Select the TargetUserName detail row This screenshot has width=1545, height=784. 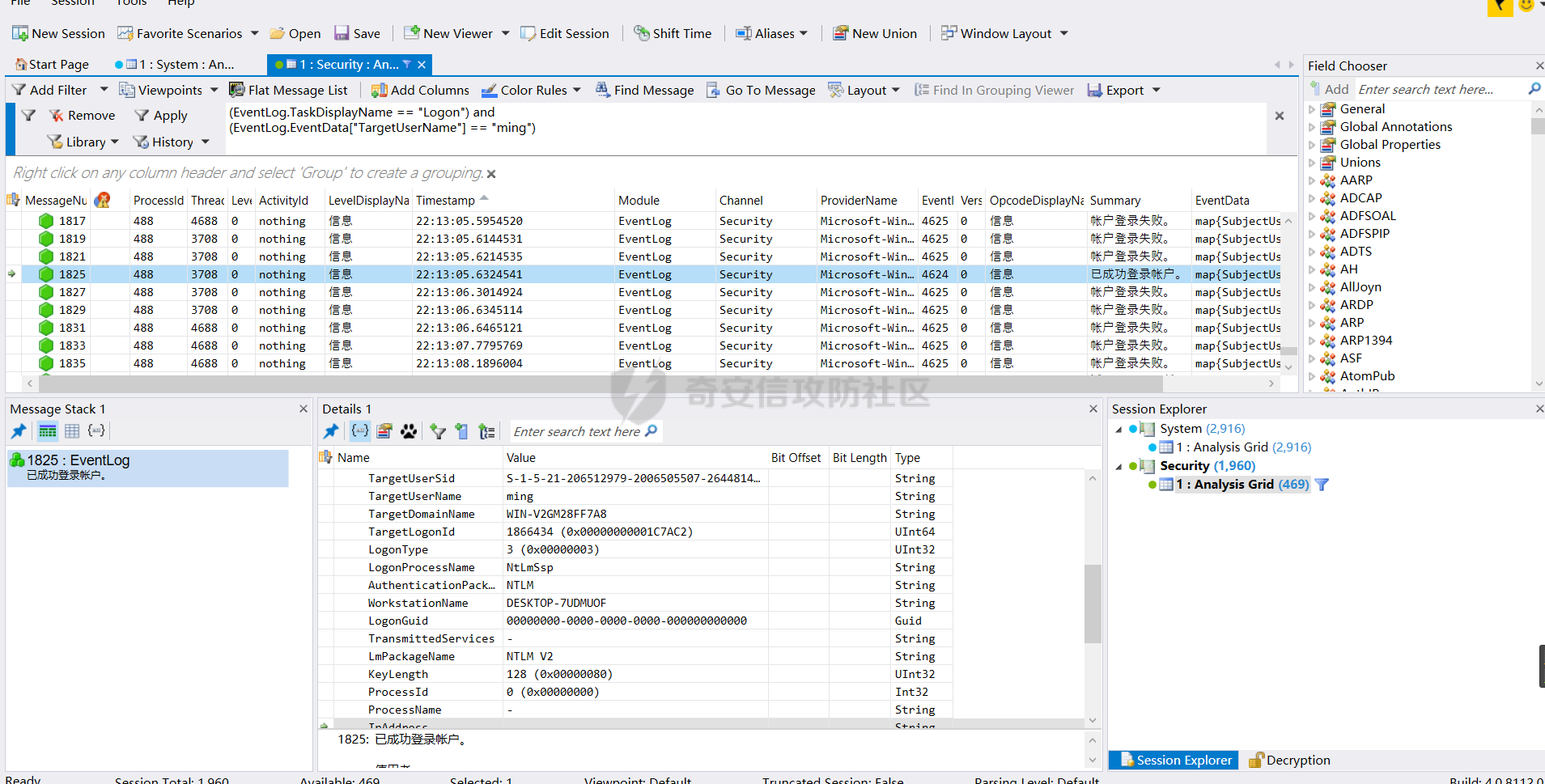(x=635, y=496)
